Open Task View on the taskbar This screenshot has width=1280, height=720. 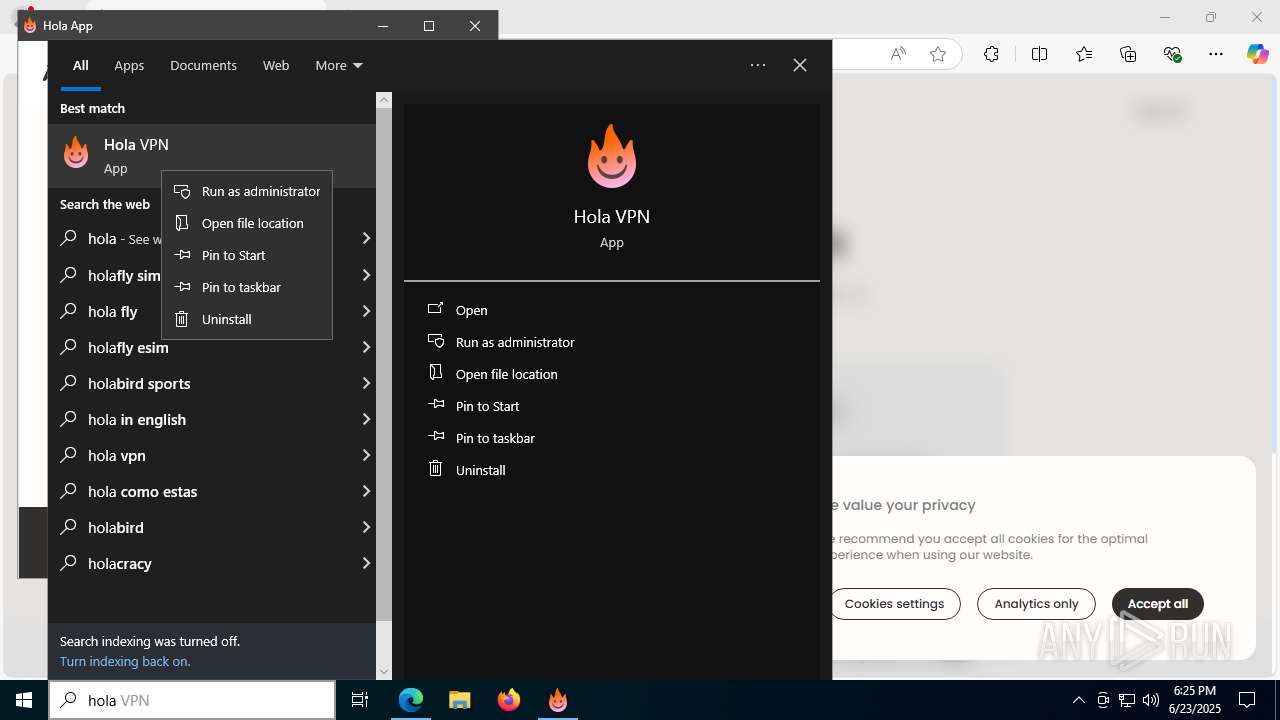point(360,700)
